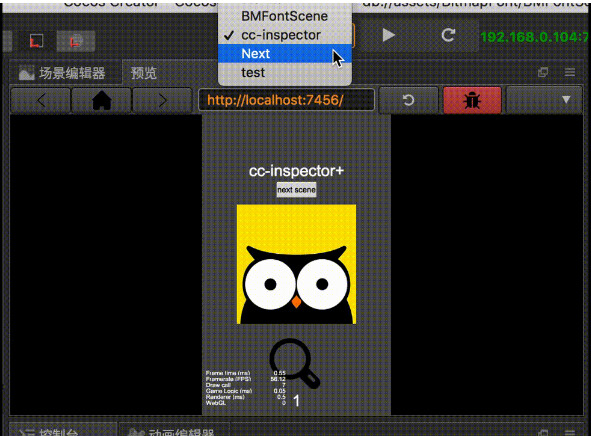
Task: Go forward with the right arrow button
Action: point(162,100)
